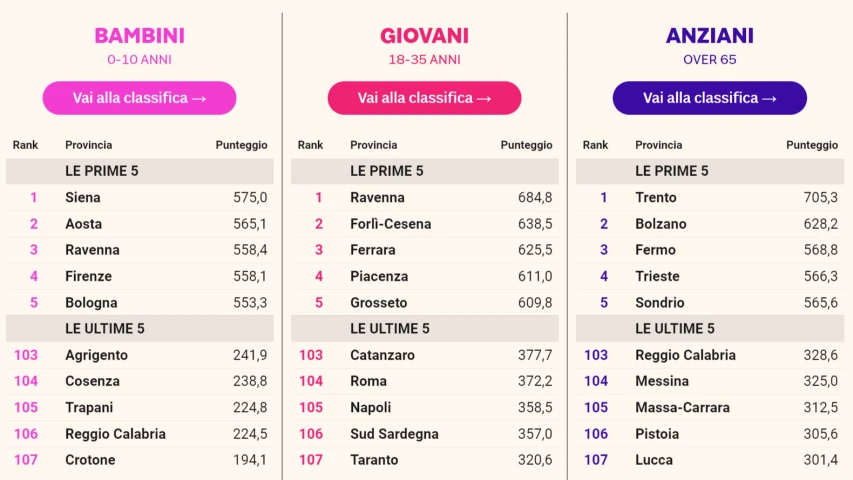Open the Giovani classifica button
This screenshot has height=480, width=853.
click(424, 98)
